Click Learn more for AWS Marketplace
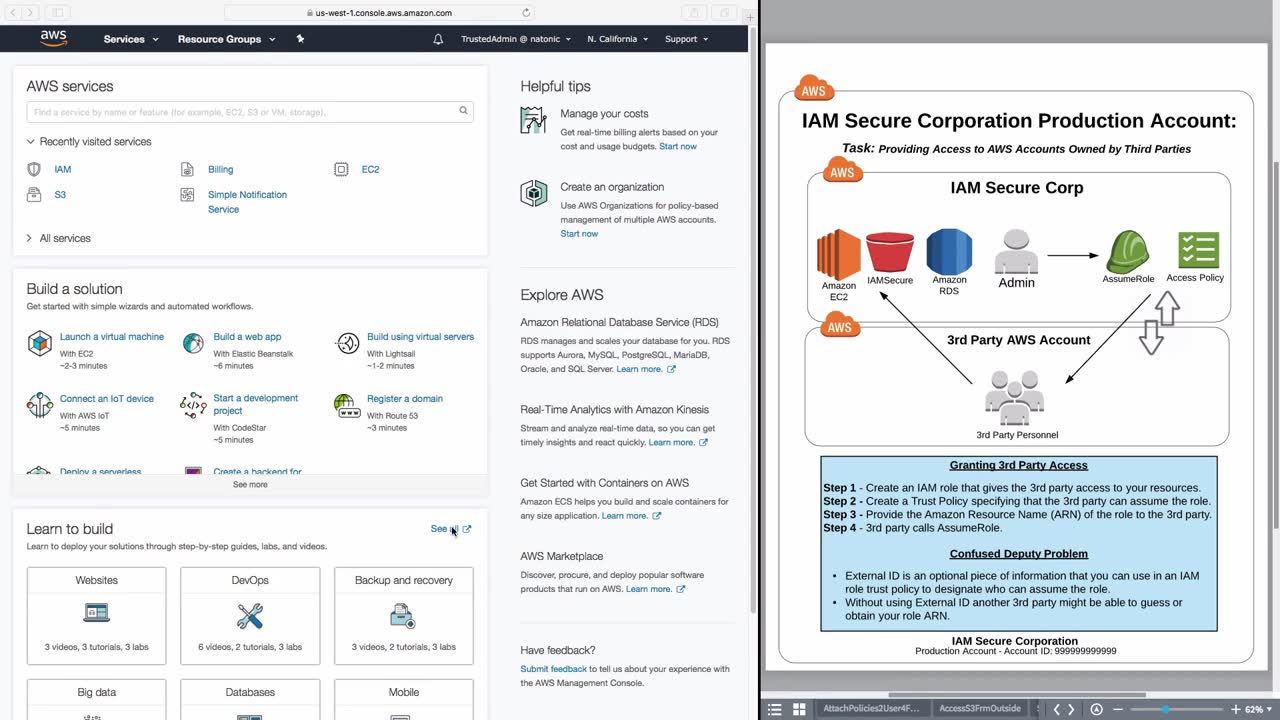 click(x=655, y=589)
